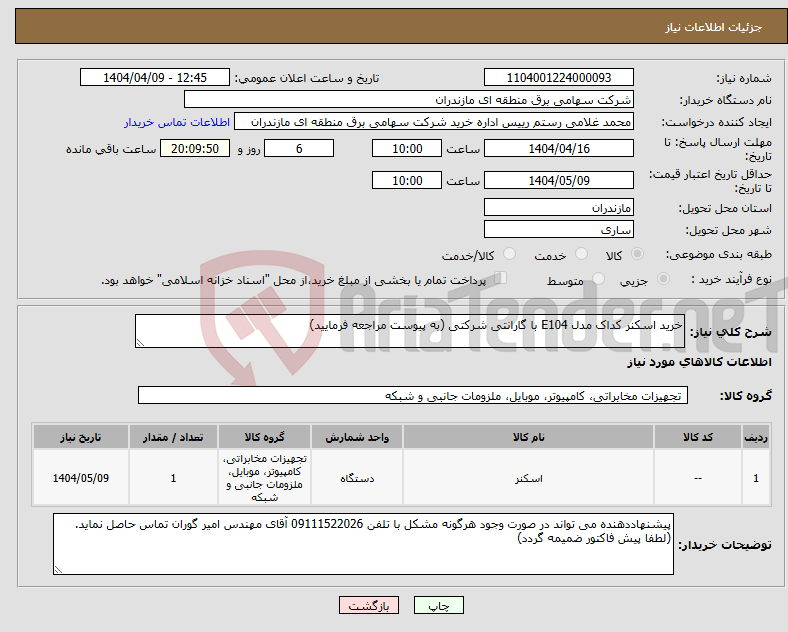Select the متوسط purchase type radio
Image resolution: width=788 pixels, height=632 pixels.
[598, 278]
